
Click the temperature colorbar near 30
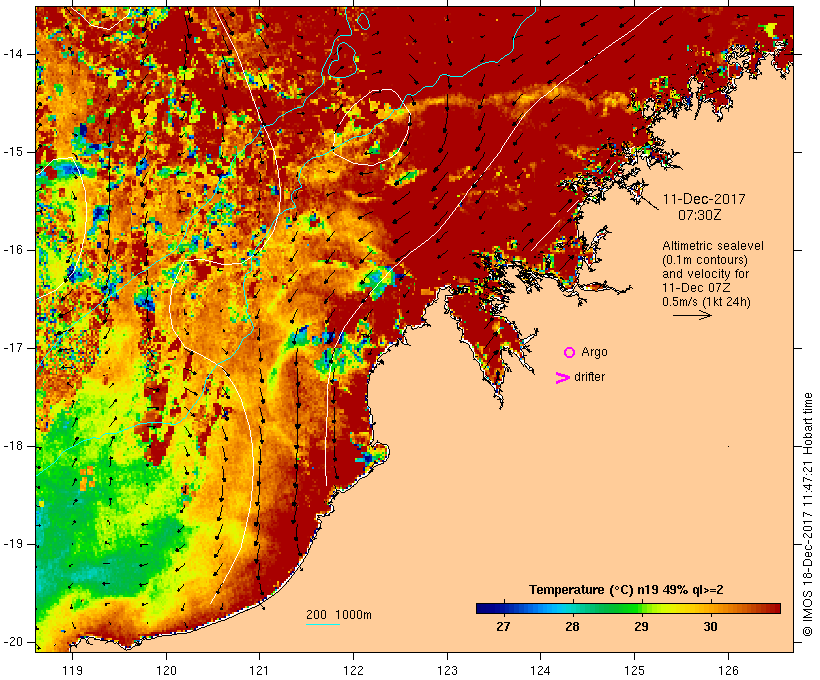tap(710, 608)
